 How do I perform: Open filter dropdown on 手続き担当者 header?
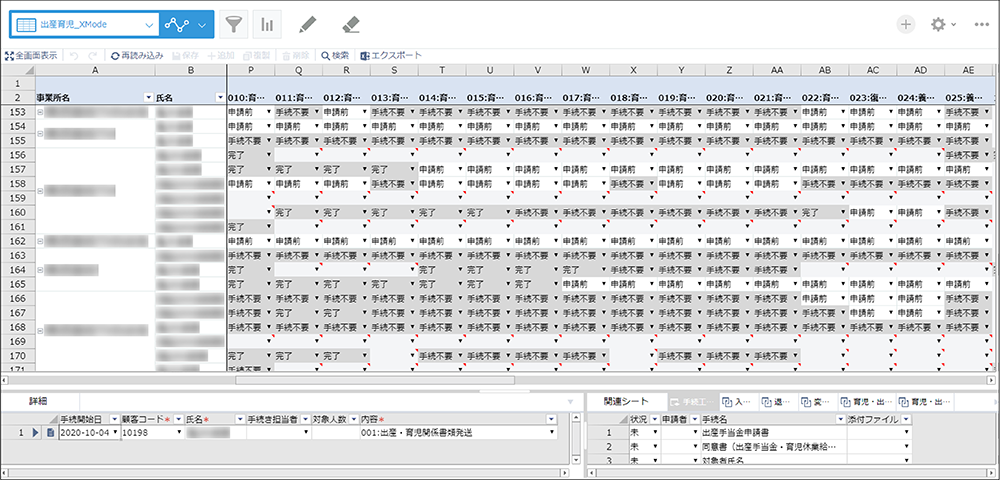(305, 419)
